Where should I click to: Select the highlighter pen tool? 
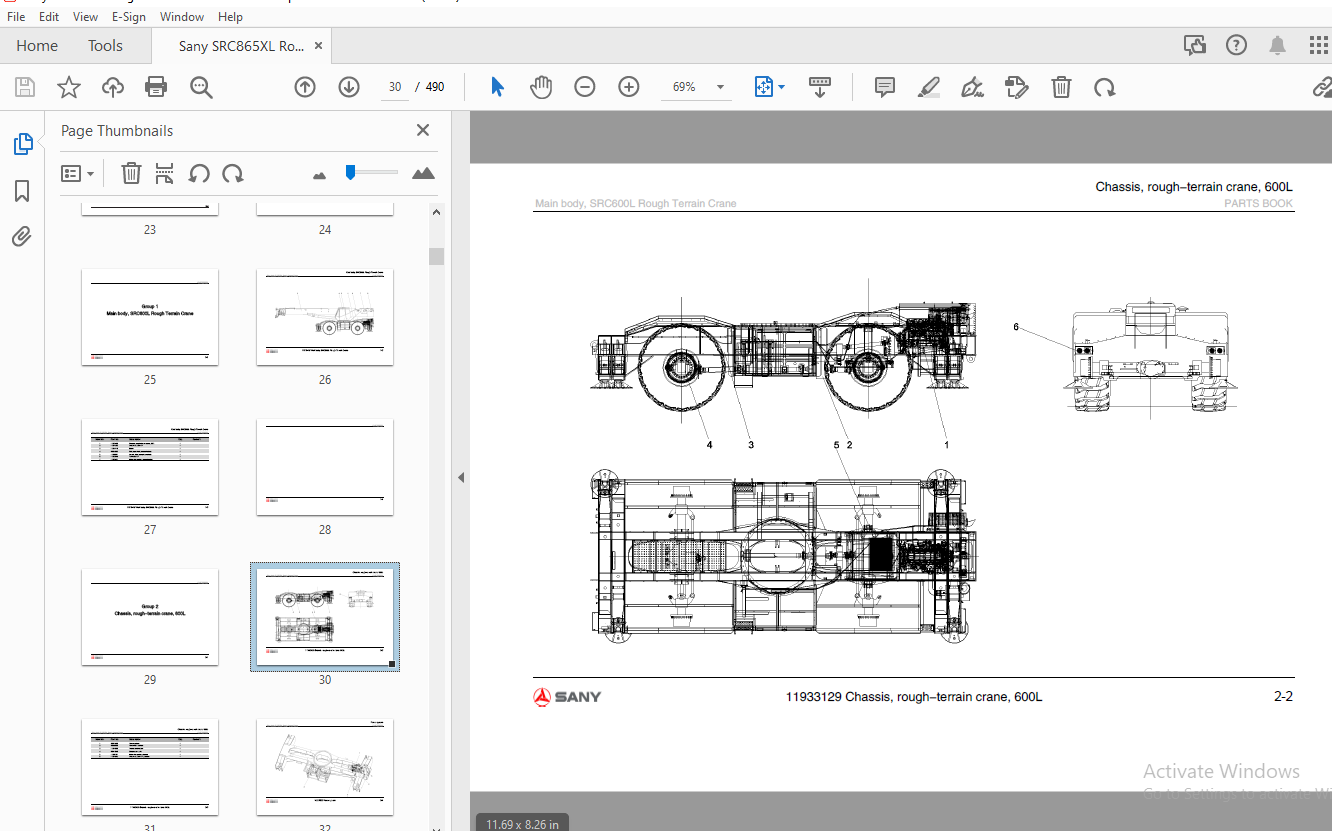929,87
